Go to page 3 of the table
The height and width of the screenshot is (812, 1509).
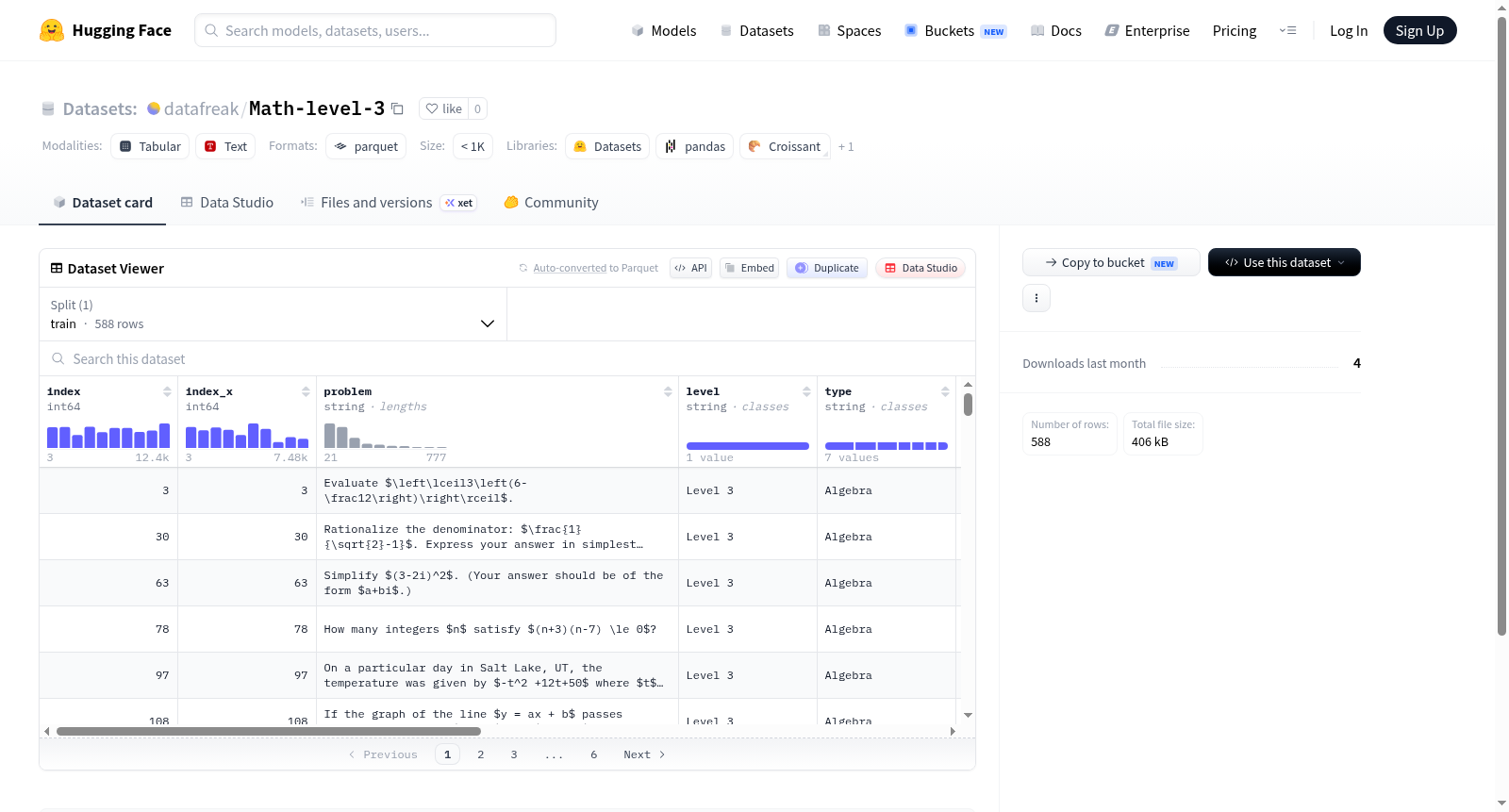coord(513,754)
